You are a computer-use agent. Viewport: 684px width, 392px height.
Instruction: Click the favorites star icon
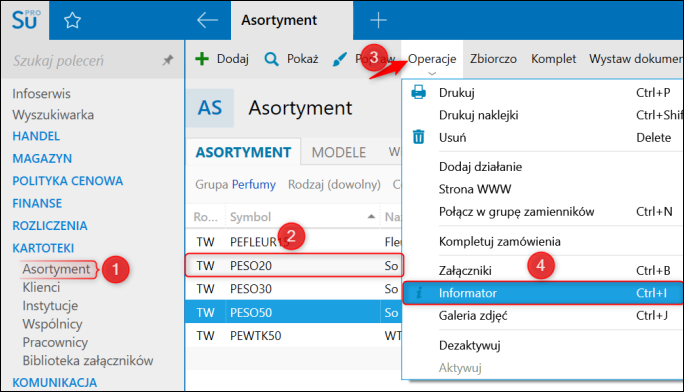pos(72,20)
